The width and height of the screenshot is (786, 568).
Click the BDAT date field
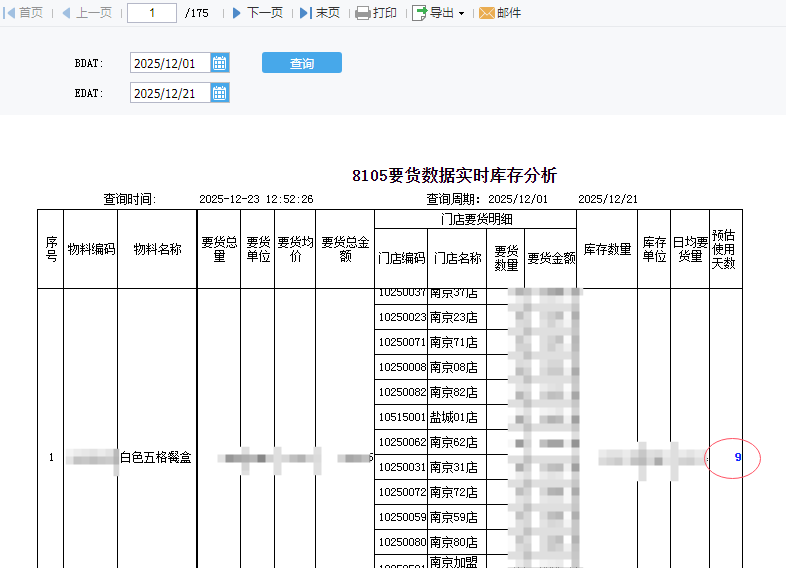tap(169, 63)
